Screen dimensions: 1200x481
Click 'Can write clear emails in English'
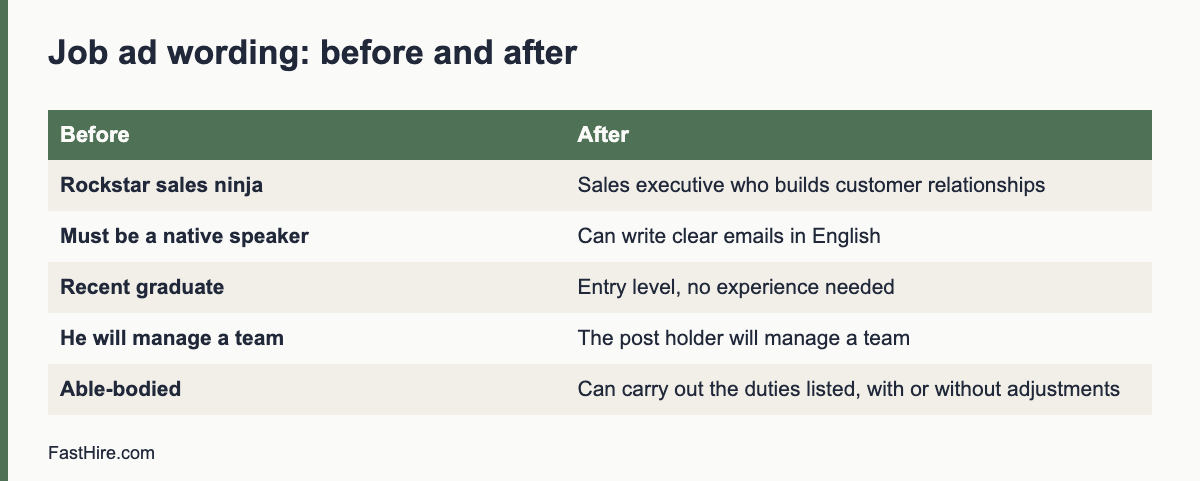click(729, 236)
